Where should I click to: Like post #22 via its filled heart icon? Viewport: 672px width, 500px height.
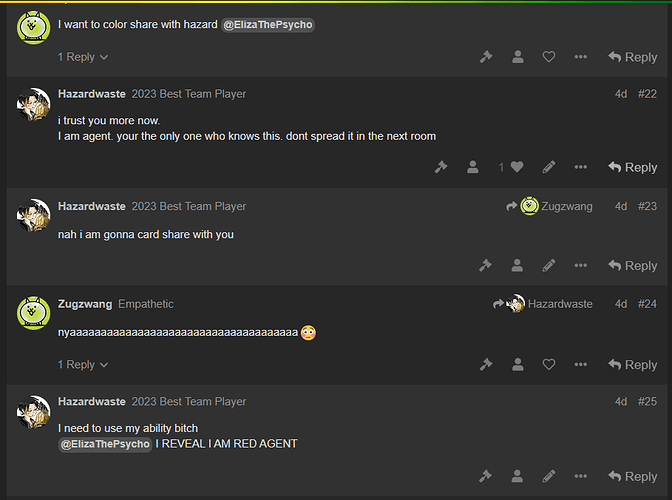tap(517, 167)
